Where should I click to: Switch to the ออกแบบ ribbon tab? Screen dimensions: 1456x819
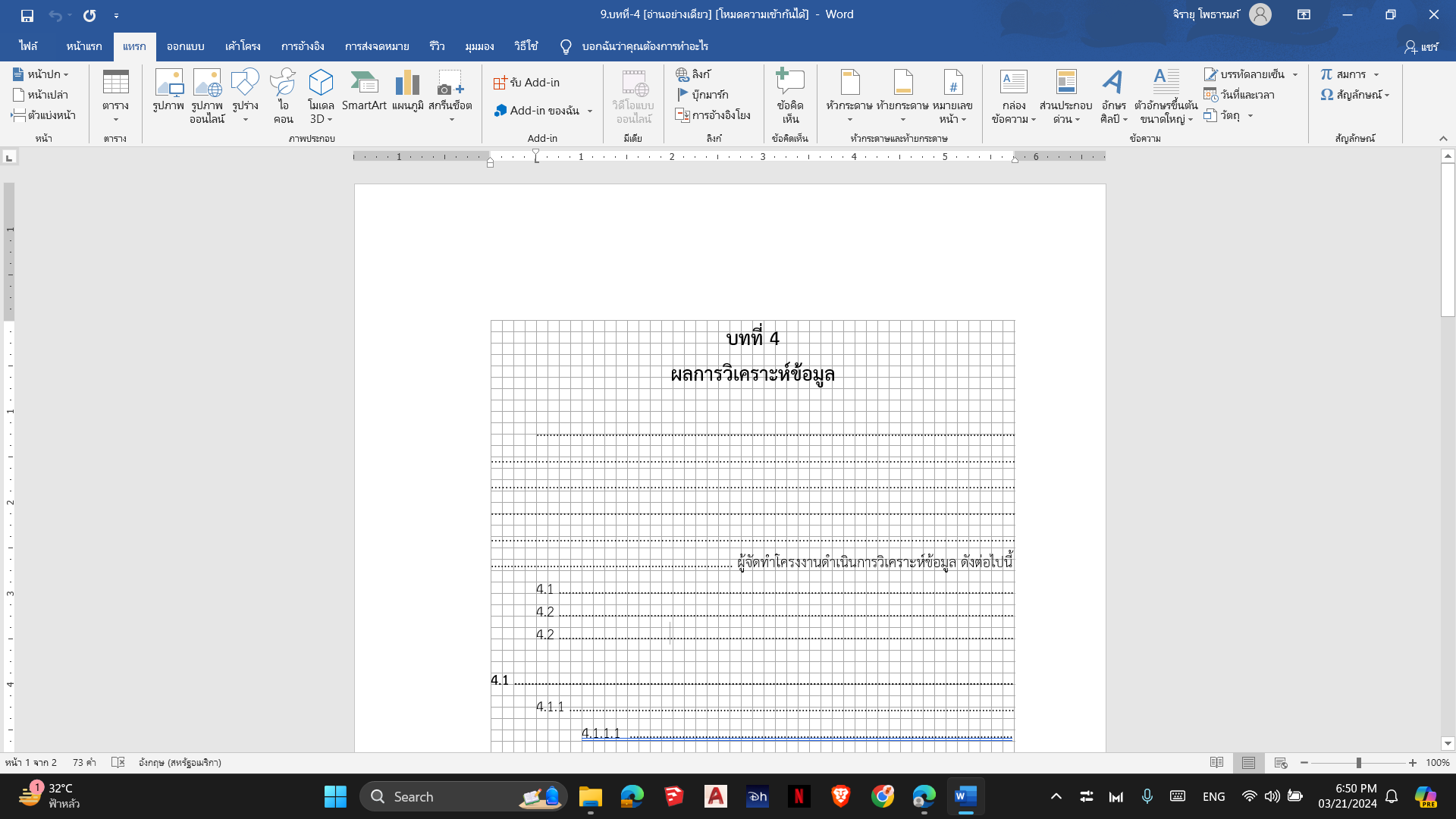[185, 46]
